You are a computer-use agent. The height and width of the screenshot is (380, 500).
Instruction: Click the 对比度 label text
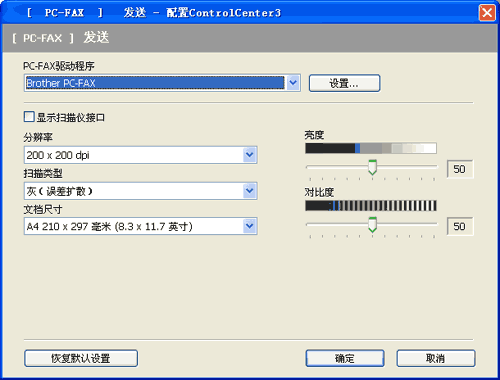(x=319, y=192)
